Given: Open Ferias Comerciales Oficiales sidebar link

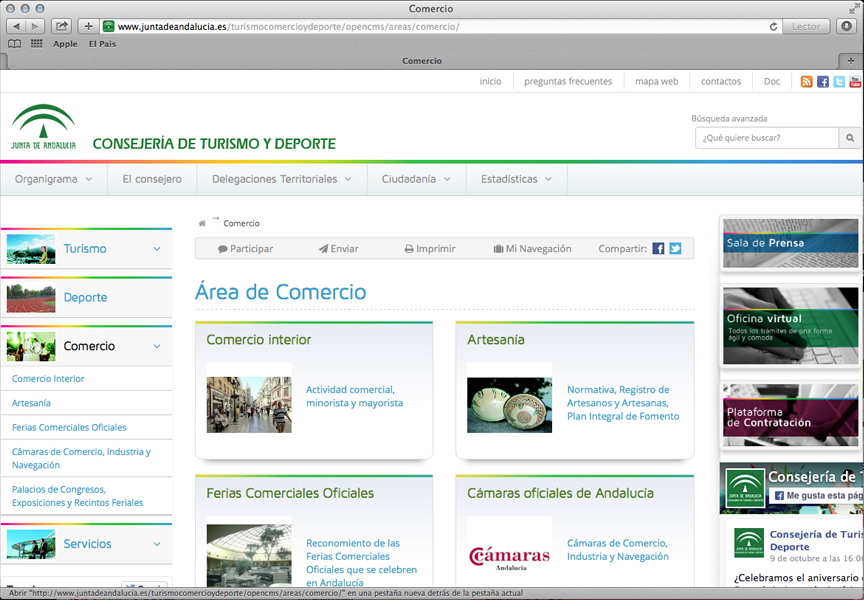Looking at the screenshot, I should [x=69, y=427].
